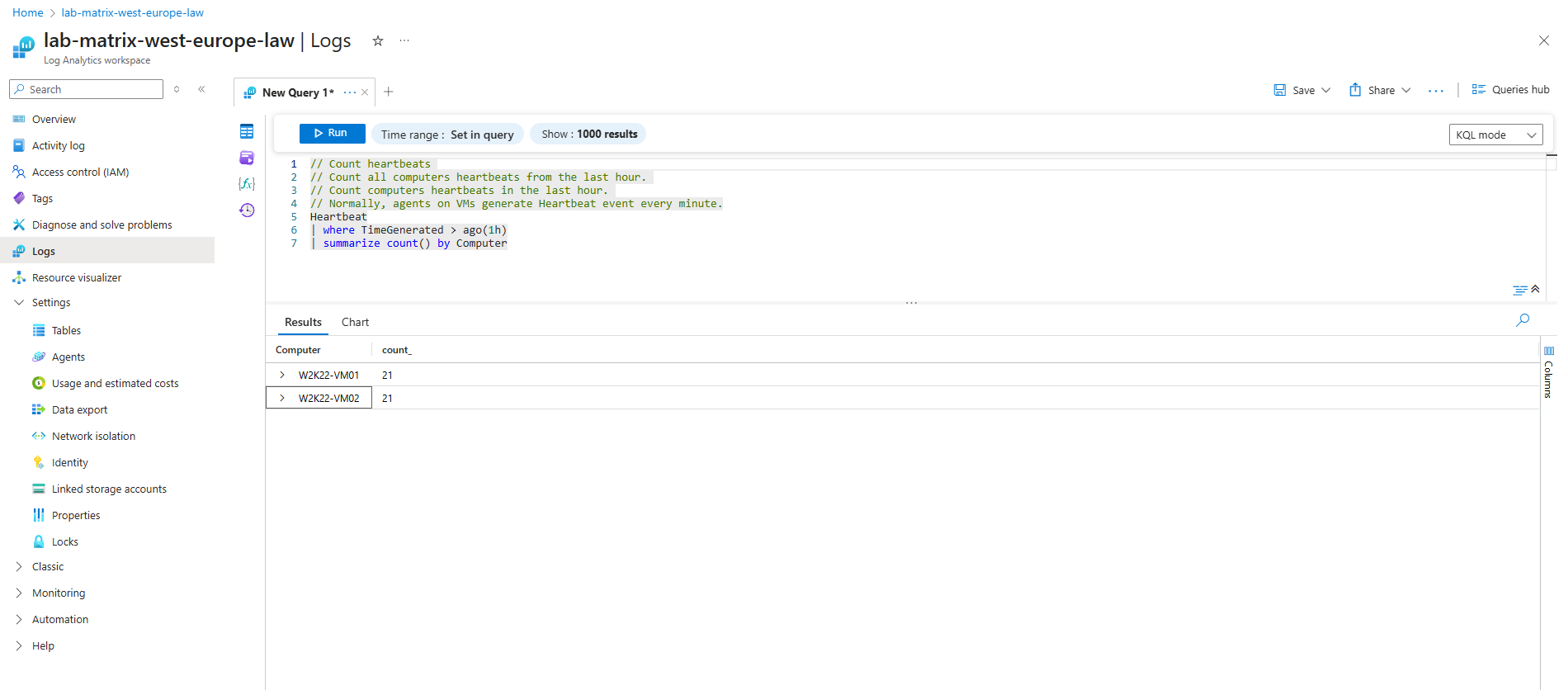The height and width of the screenshot is (690, 1568).
Task: Select the Results tab
Action: pyautogui.click(x=303, y=322)
